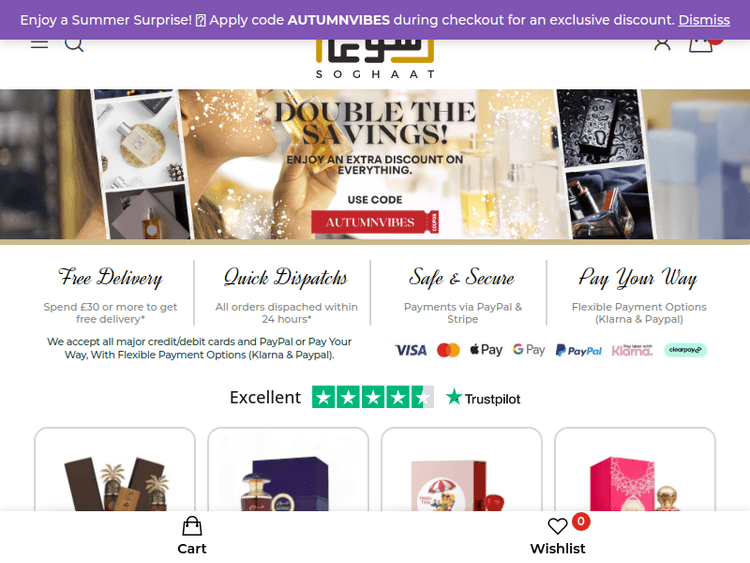This screenshot has width=750, height=563.
Task: Open the Double The Savings banner
Action: coord(375,164)
